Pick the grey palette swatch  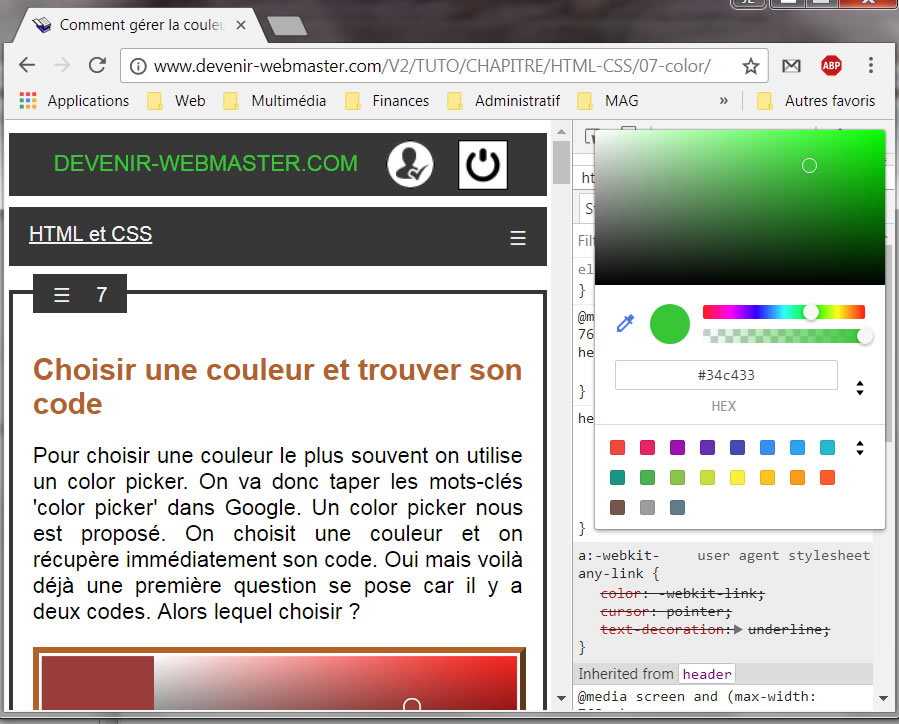(647, 507)
